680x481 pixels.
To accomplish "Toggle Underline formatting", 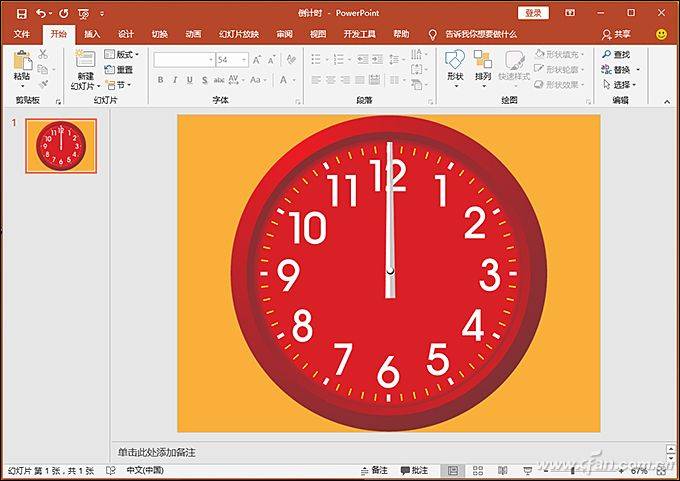I will pyautogui.click(x=189, y=80).
